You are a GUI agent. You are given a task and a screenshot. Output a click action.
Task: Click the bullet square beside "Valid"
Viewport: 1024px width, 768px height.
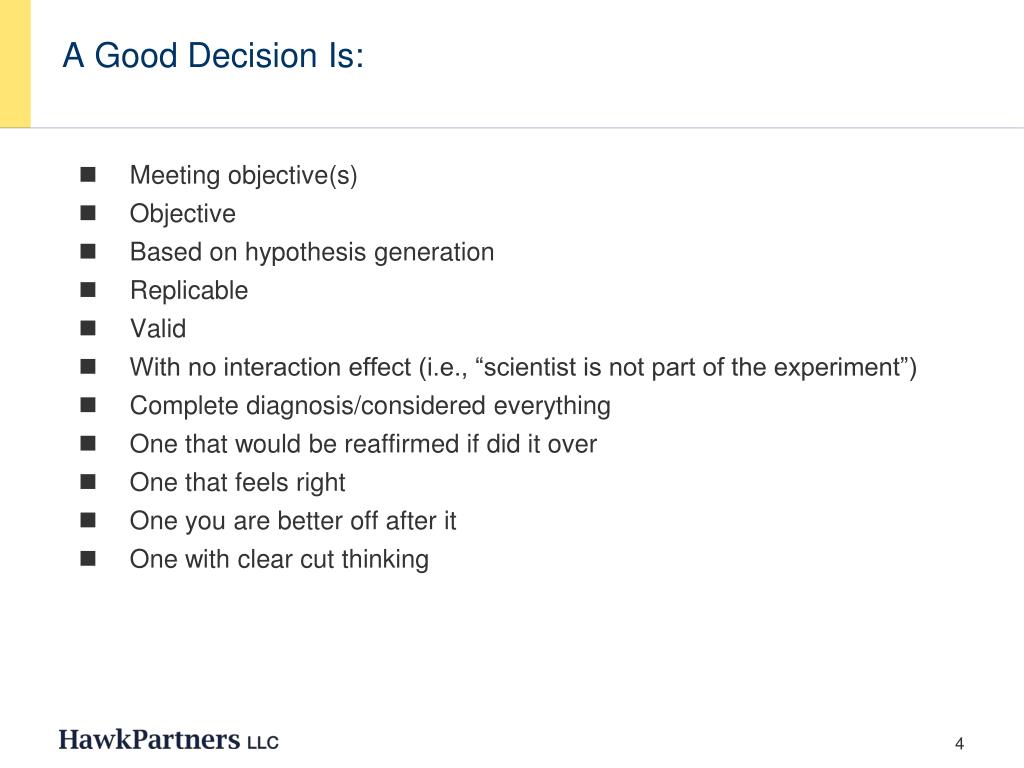[88, 328]
